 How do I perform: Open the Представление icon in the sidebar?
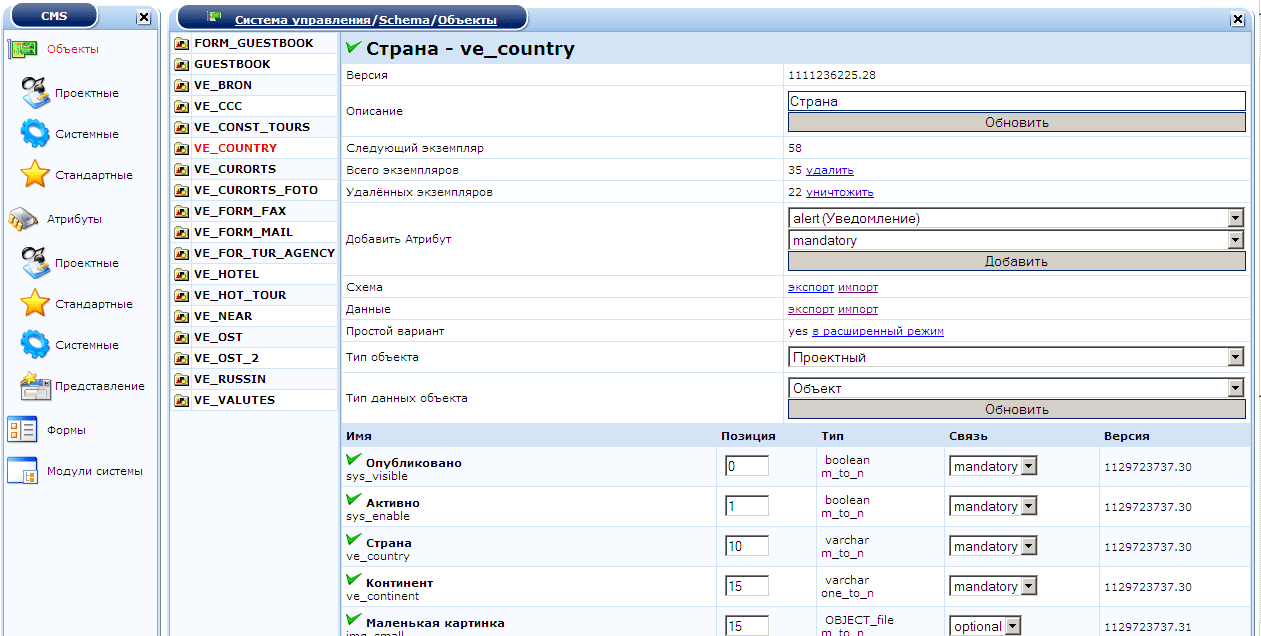click(35, 385)
